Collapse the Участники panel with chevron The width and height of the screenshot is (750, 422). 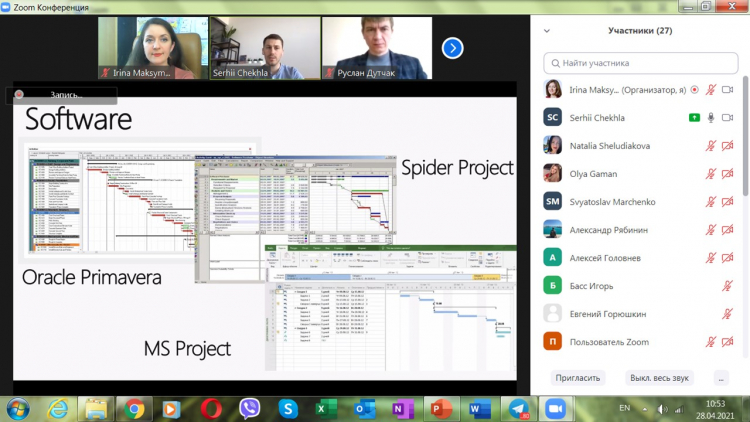tap(547, 31)
